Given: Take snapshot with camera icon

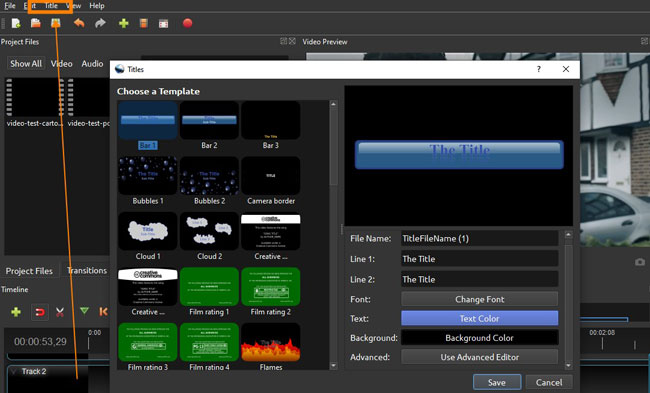Looking at the screenshot, I should point(640,262).
